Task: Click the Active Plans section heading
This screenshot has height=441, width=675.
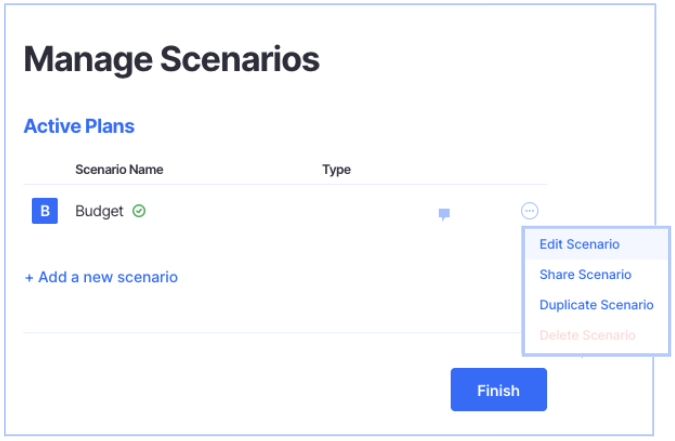Action: [x=79, y=126]
